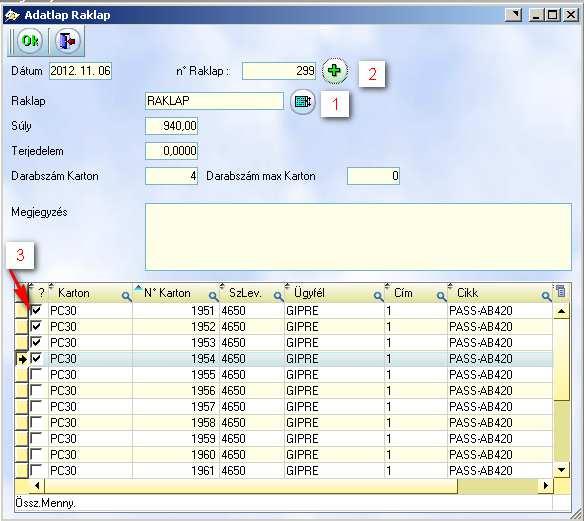Click the Cím column header sort arrow
This screenshot has height=521, width=584.
pyautogui.click(x=387, y=286)
